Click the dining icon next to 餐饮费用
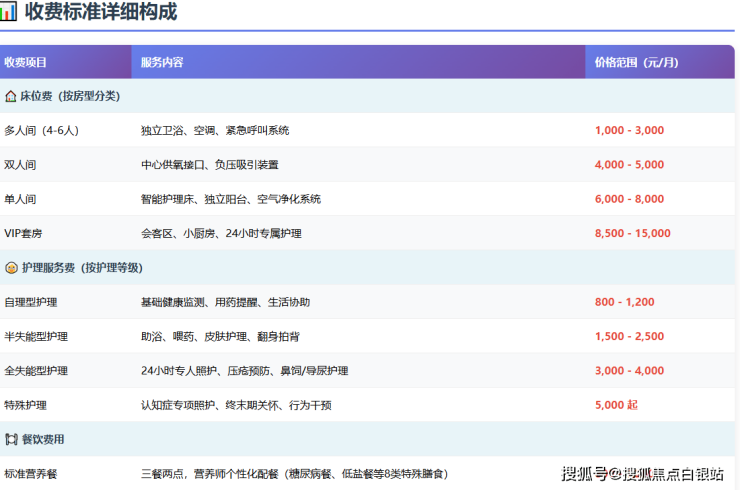 point(11,439)
